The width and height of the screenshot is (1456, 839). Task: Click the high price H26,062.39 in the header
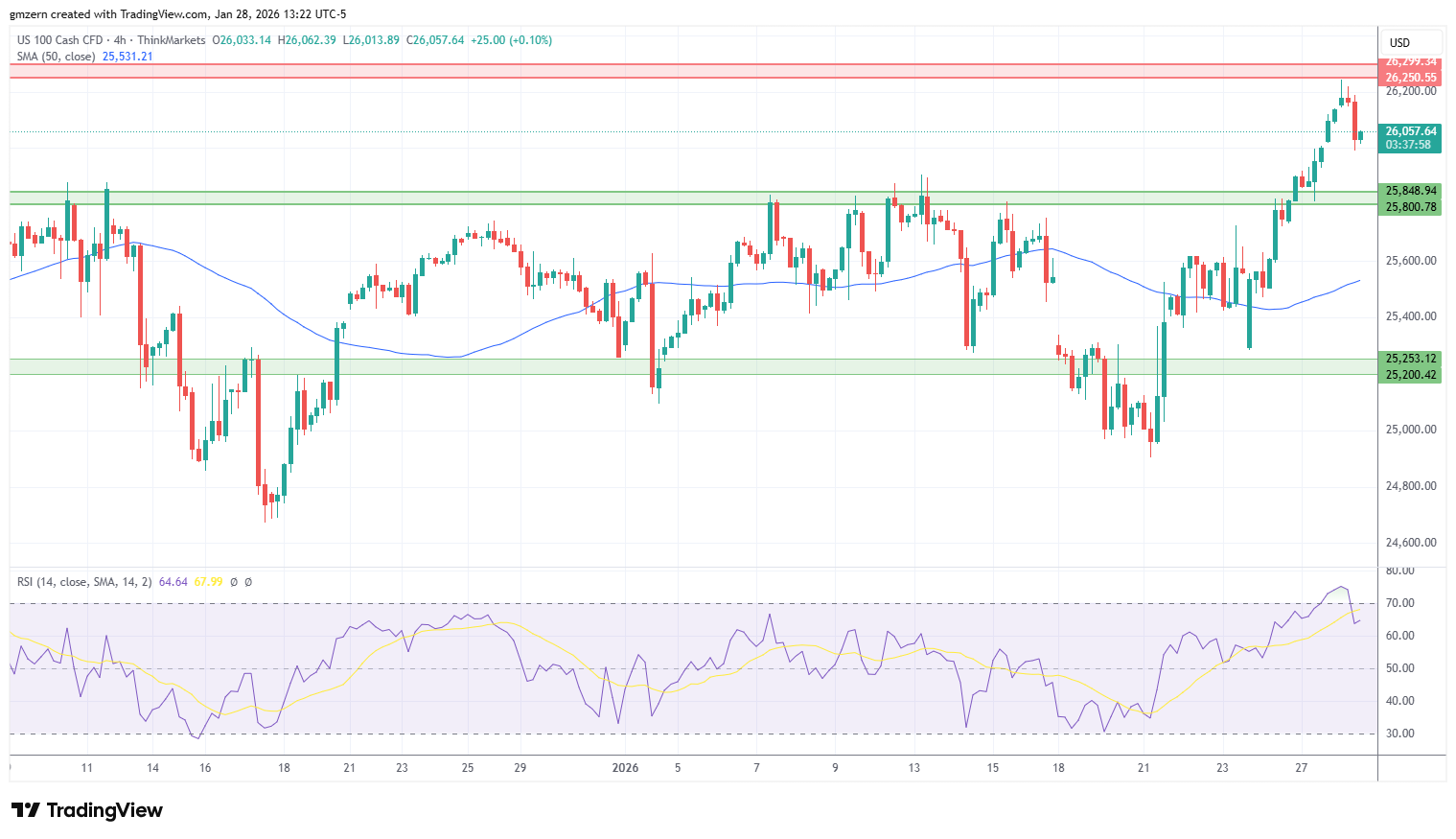307,40
